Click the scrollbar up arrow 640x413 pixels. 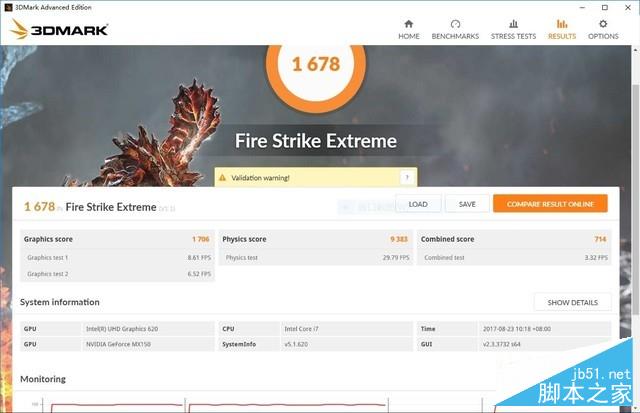pyautogui.click(x=636, y=49)
